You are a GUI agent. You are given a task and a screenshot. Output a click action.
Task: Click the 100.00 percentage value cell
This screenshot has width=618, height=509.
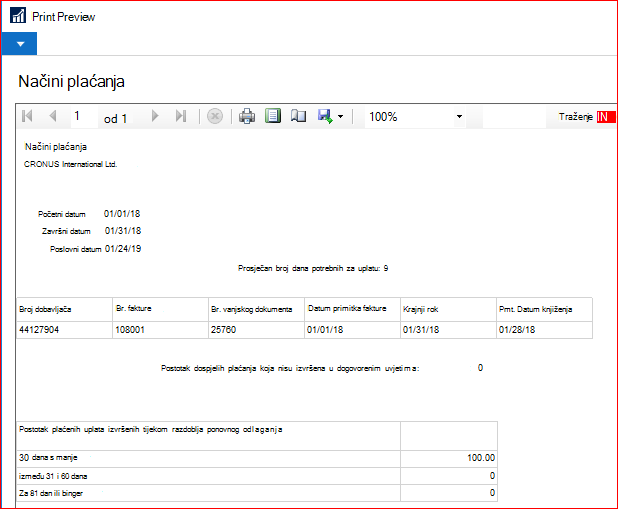point(449,458)
